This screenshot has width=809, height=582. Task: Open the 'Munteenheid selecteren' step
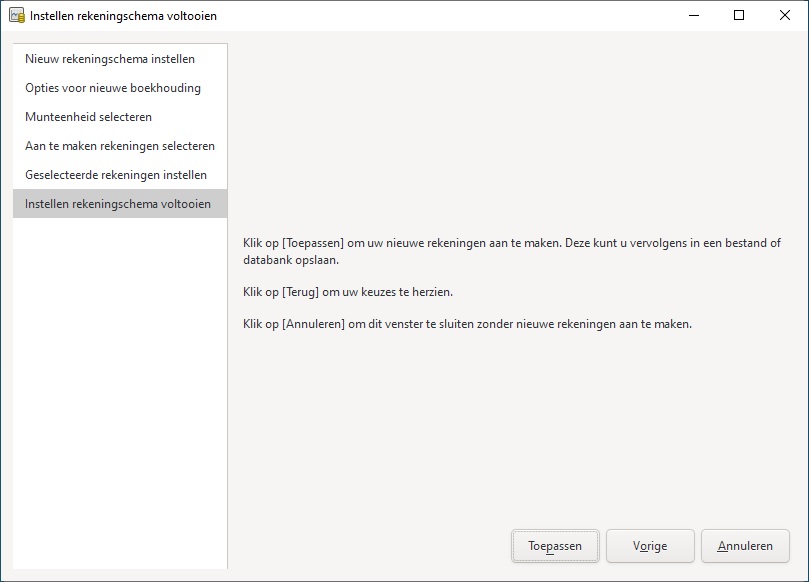pos(88,117)
